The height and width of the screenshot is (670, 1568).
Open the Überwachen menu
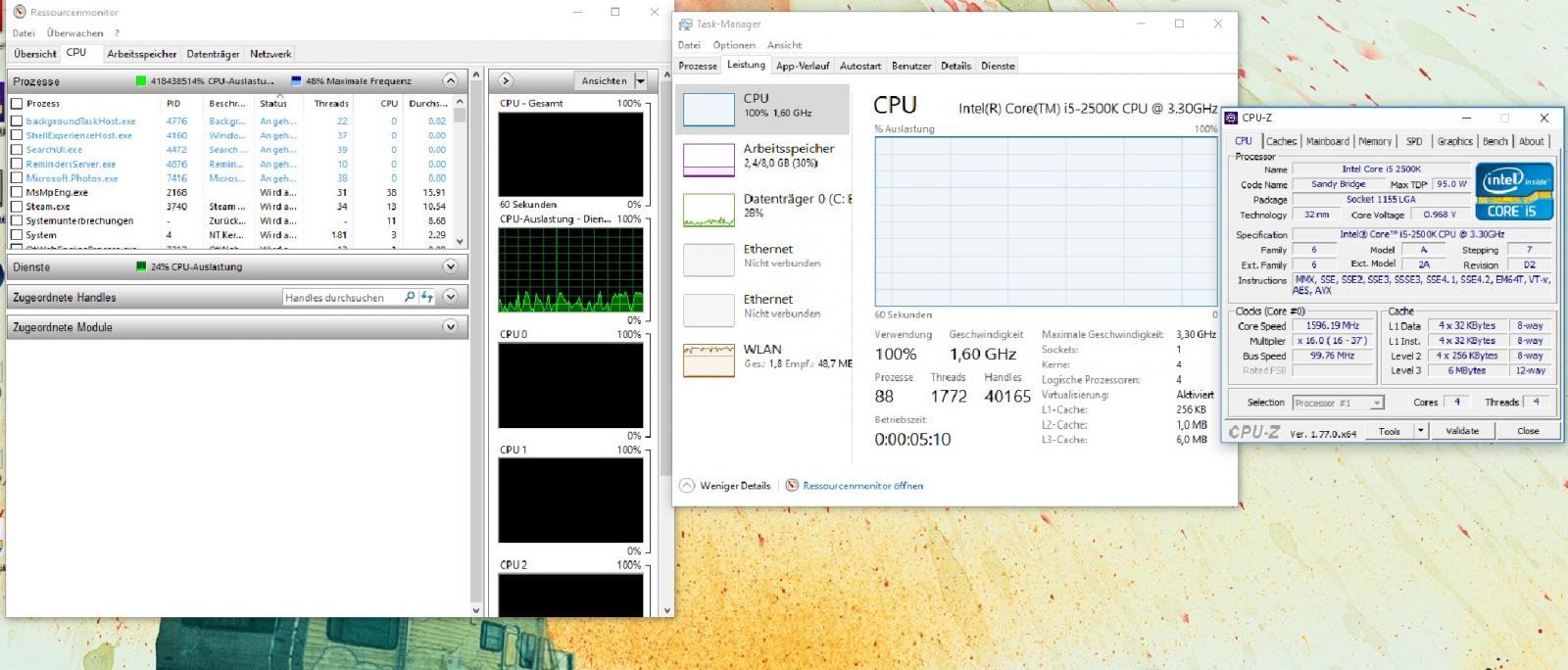74,32
